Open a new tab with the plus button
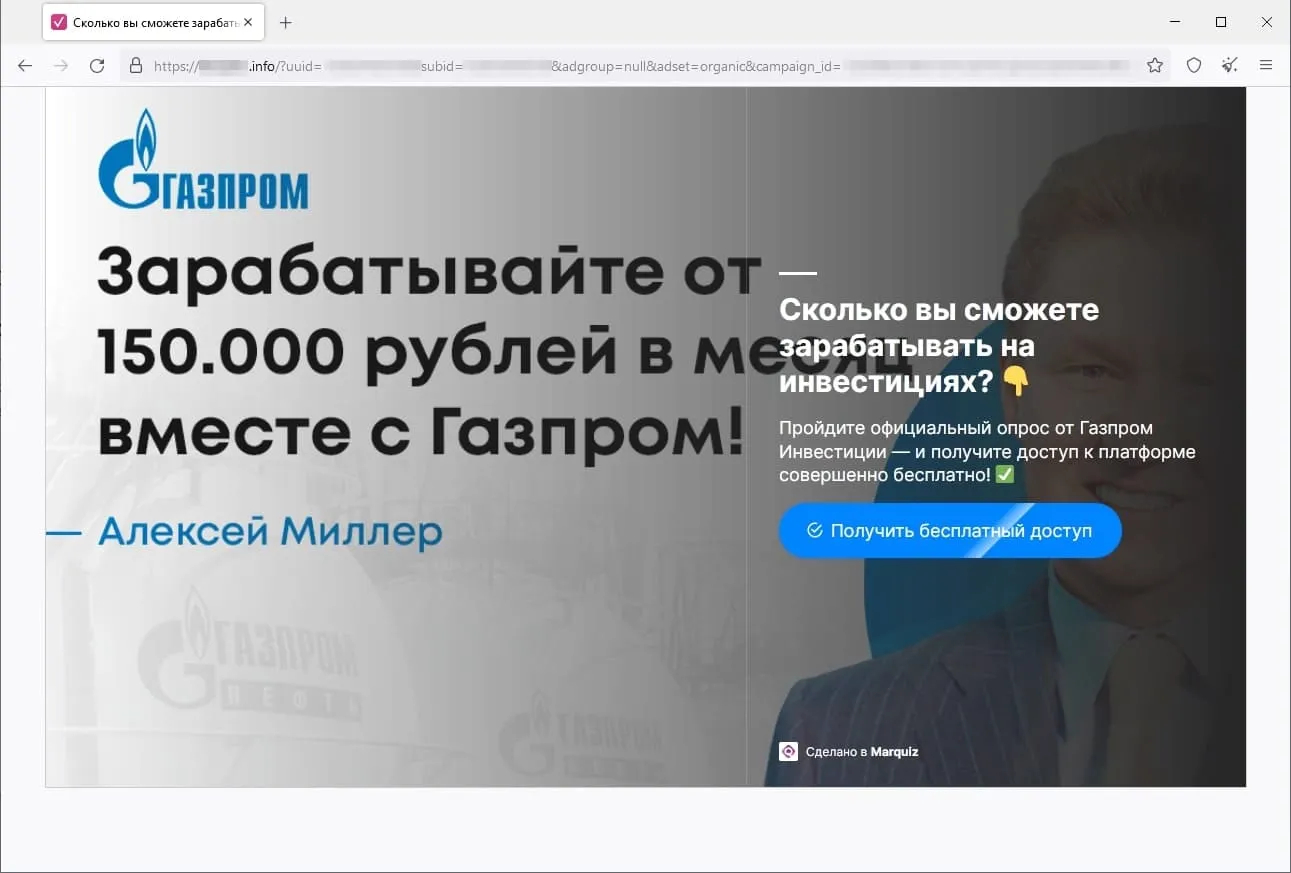The image size is (1291, 873). 286,21
